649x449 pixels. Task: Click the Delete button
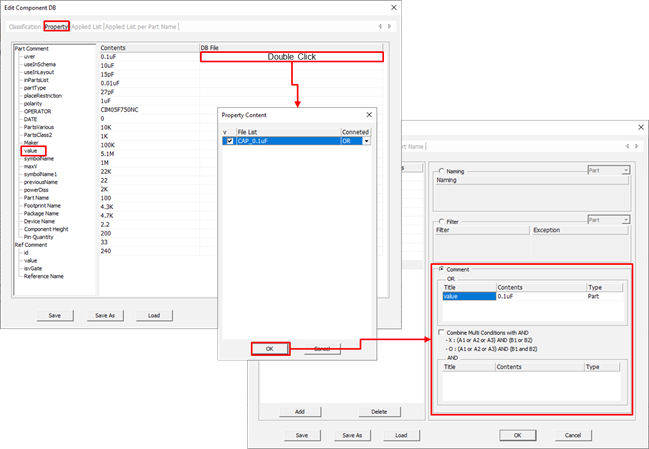point(379,412)
